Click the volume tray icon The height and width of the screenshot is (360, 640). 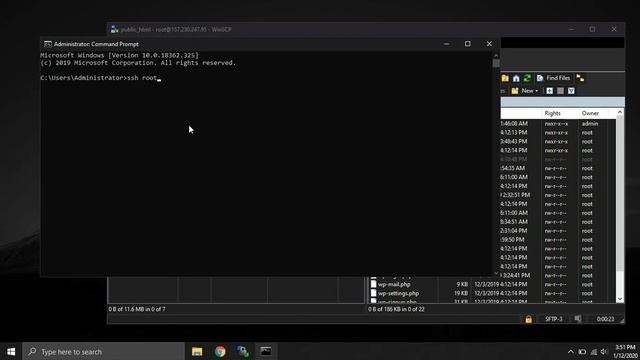coord(604,352)
